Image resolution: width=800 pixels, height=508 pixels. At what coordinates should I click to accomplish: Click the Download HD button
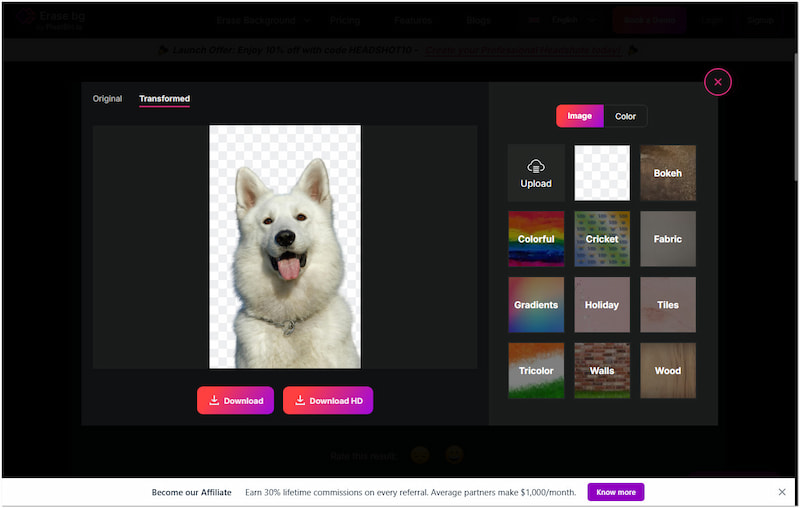[328, 400]
